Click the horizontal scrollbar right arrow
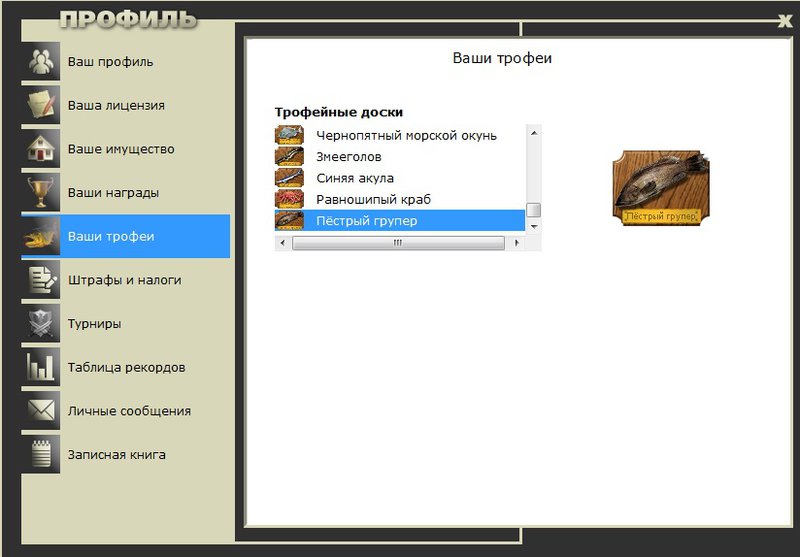 pyautogui.click(x=517, y=243)
